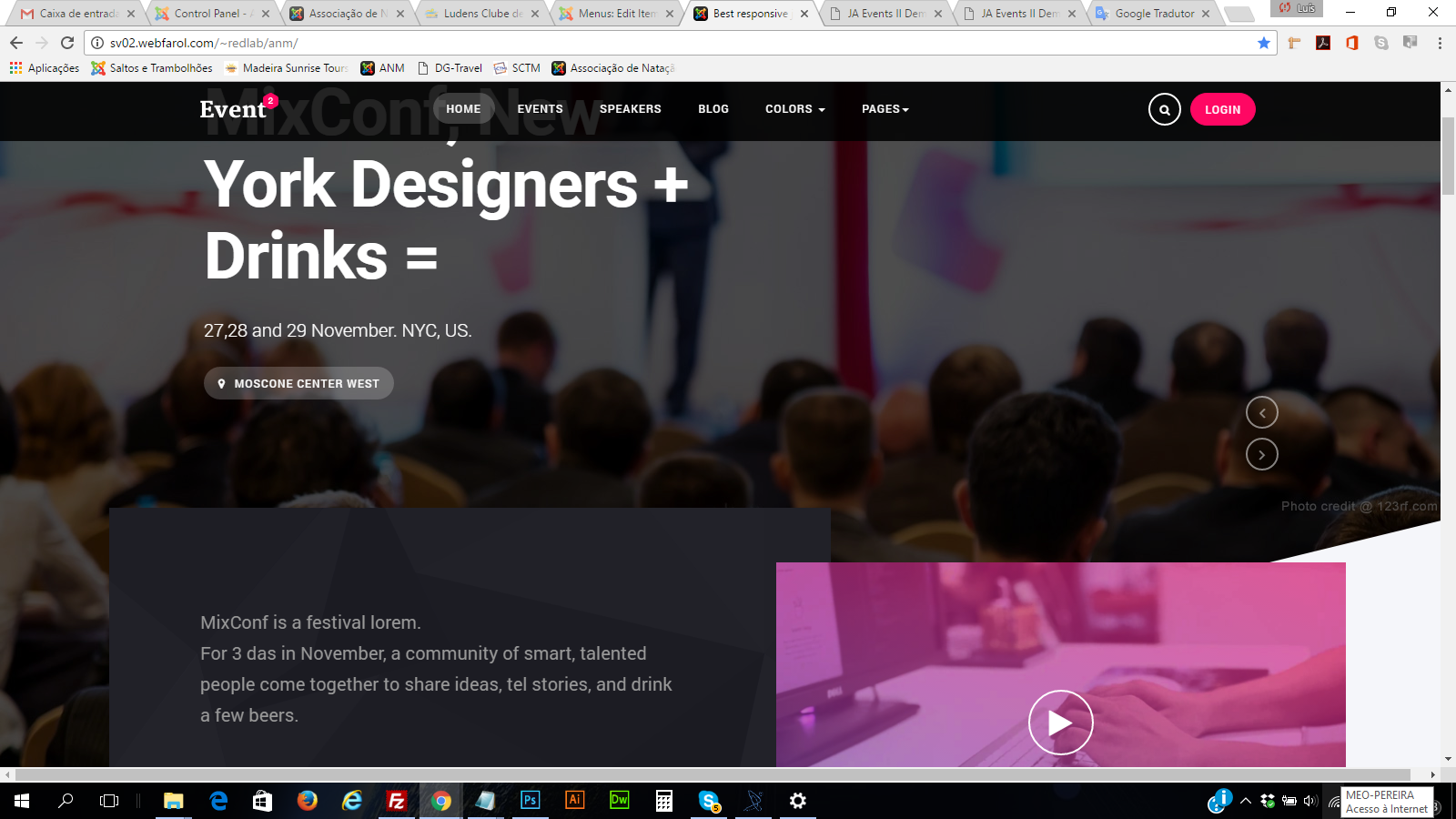The image size is (1456, 819).
Task: Open the BLOG nav item
Action: pos(713,109)
